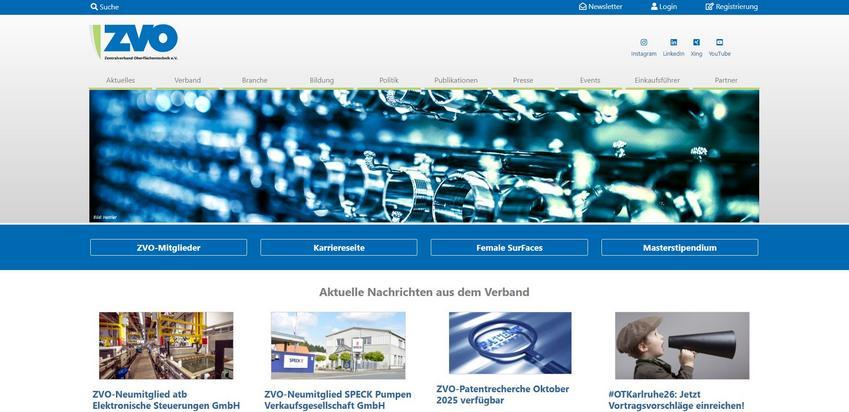Open the Partner menu

(x=726, y=80)
